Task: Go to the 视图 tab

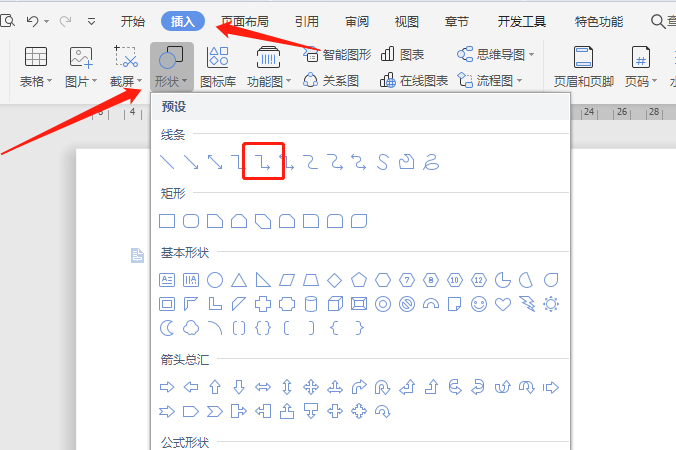Action: click(407, 21)
